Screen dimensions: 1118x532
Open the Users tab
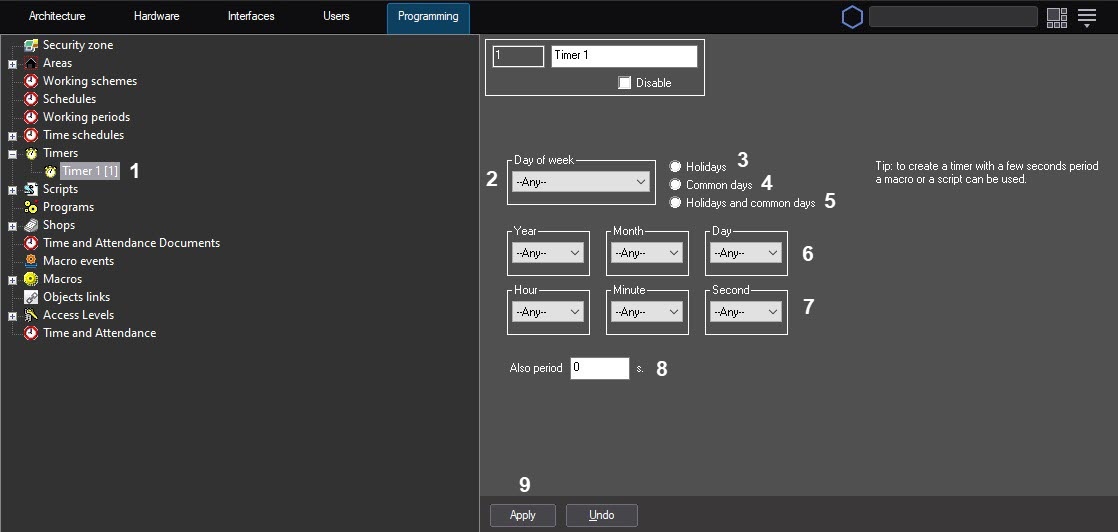[x=336, y=17]
